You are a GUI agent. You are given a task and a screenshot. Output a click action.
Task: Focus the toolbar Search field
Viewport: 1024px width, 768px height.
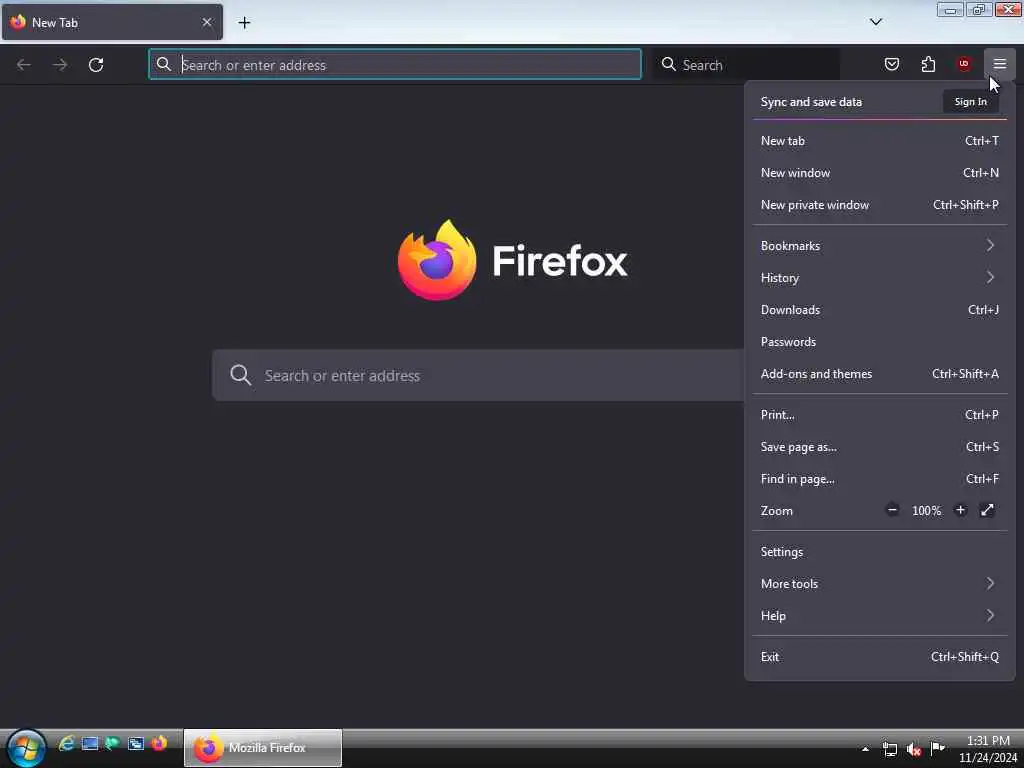click(x=746, y=64)
